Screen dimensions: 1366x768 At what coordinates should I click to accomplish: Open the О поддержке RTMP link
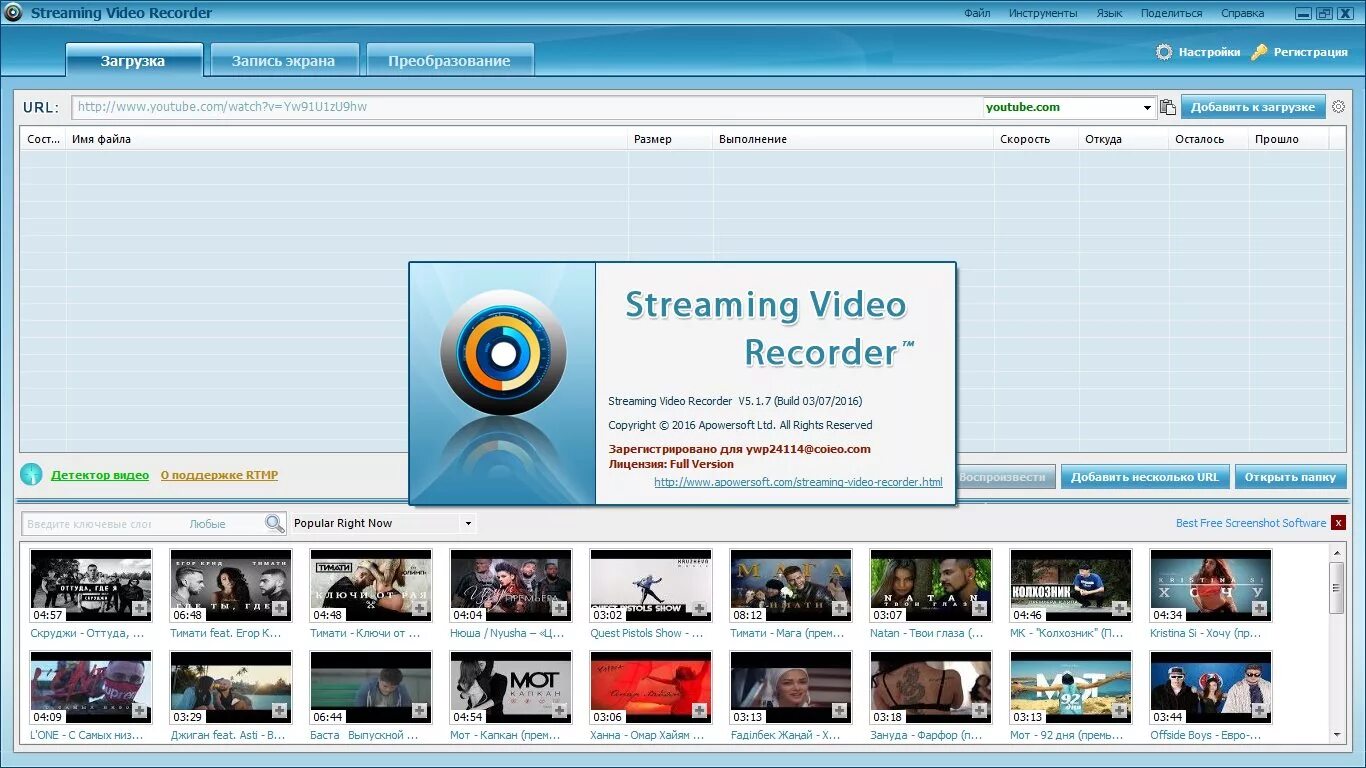(219, 475)
